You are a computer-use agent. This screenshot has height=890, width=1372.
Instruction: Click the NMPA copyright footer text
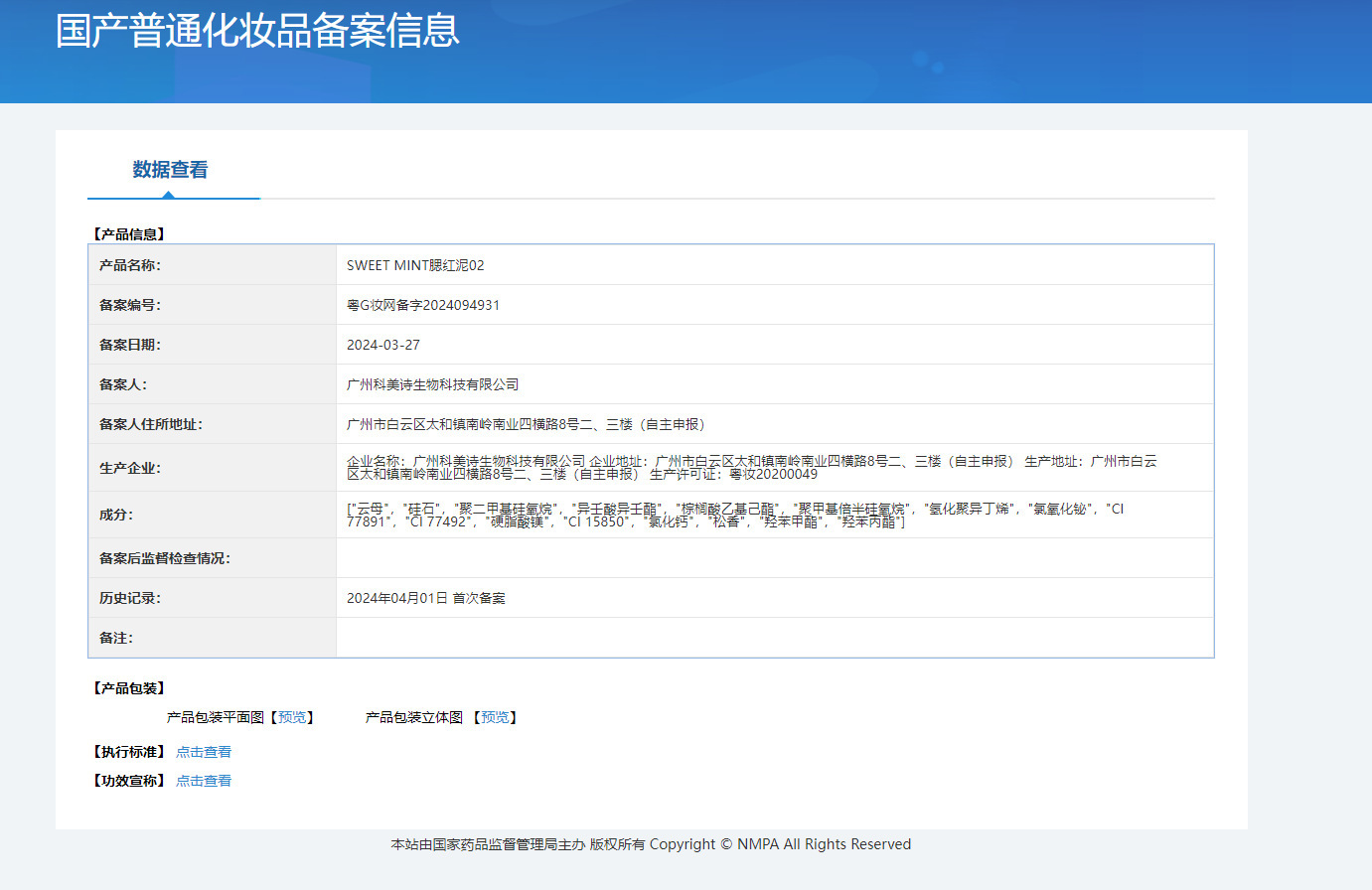[651, 844]
